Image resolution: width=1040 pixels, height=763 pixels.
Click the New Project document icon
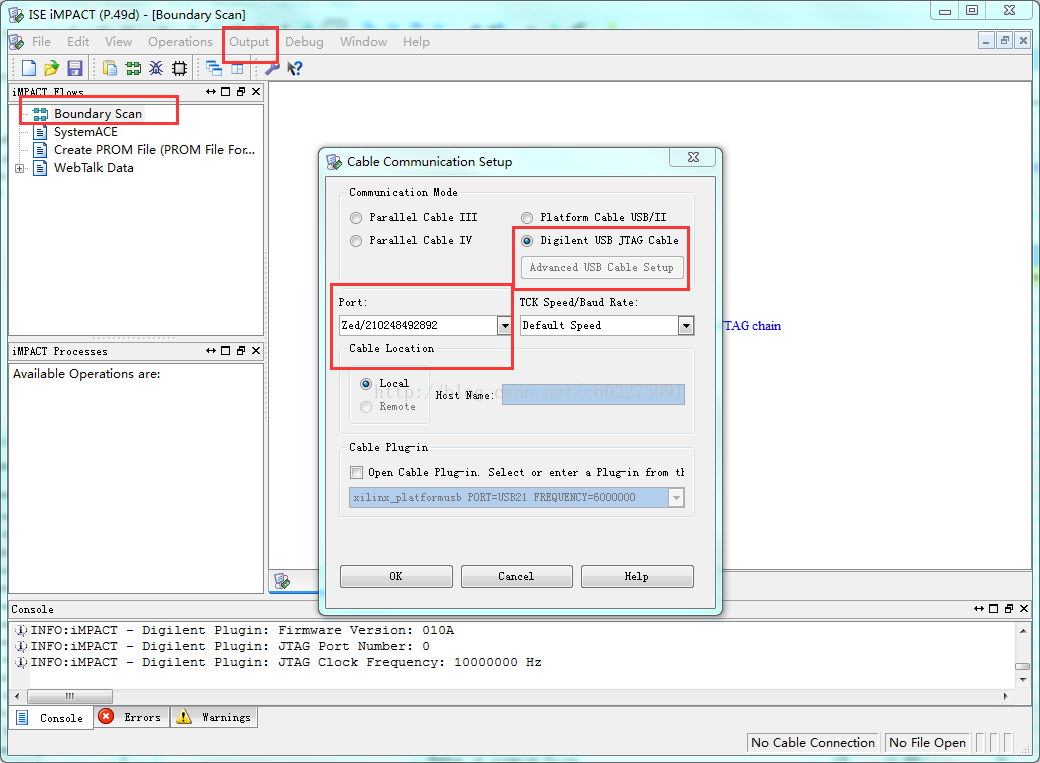point(29,68)
